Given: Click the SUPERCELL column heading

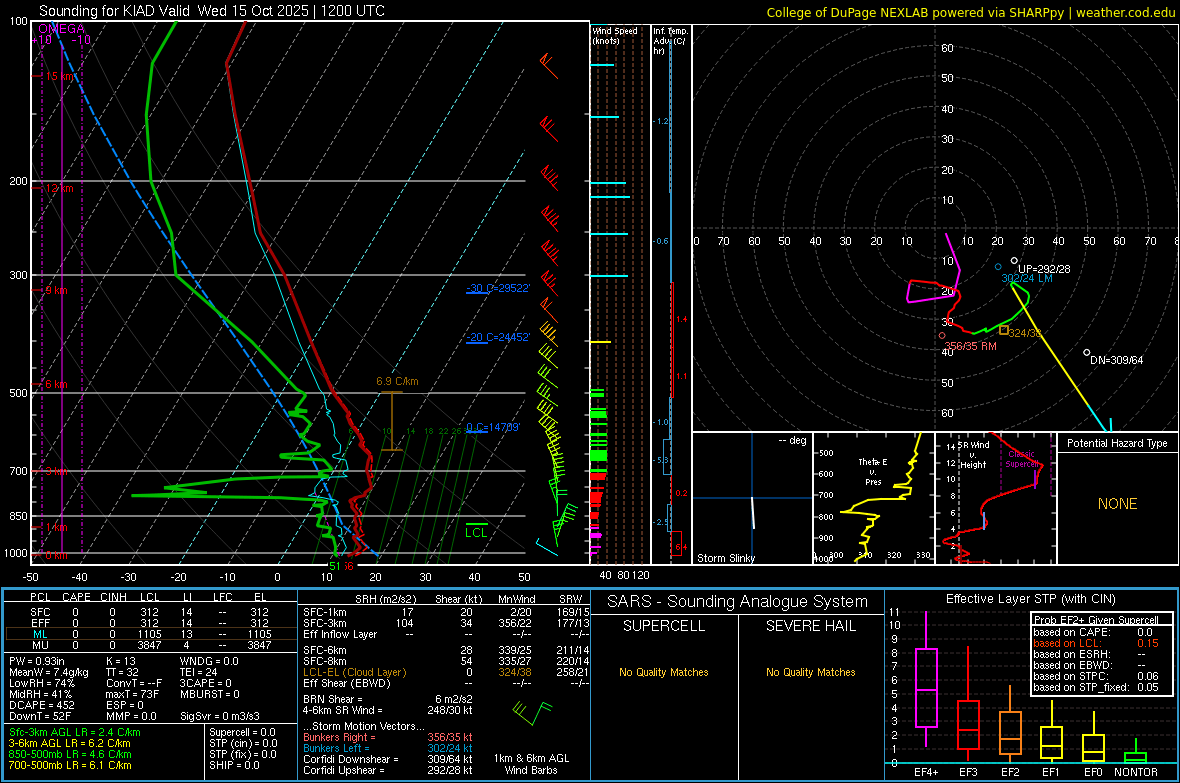Looking at the screenshot, I should [x=664, y=626].
